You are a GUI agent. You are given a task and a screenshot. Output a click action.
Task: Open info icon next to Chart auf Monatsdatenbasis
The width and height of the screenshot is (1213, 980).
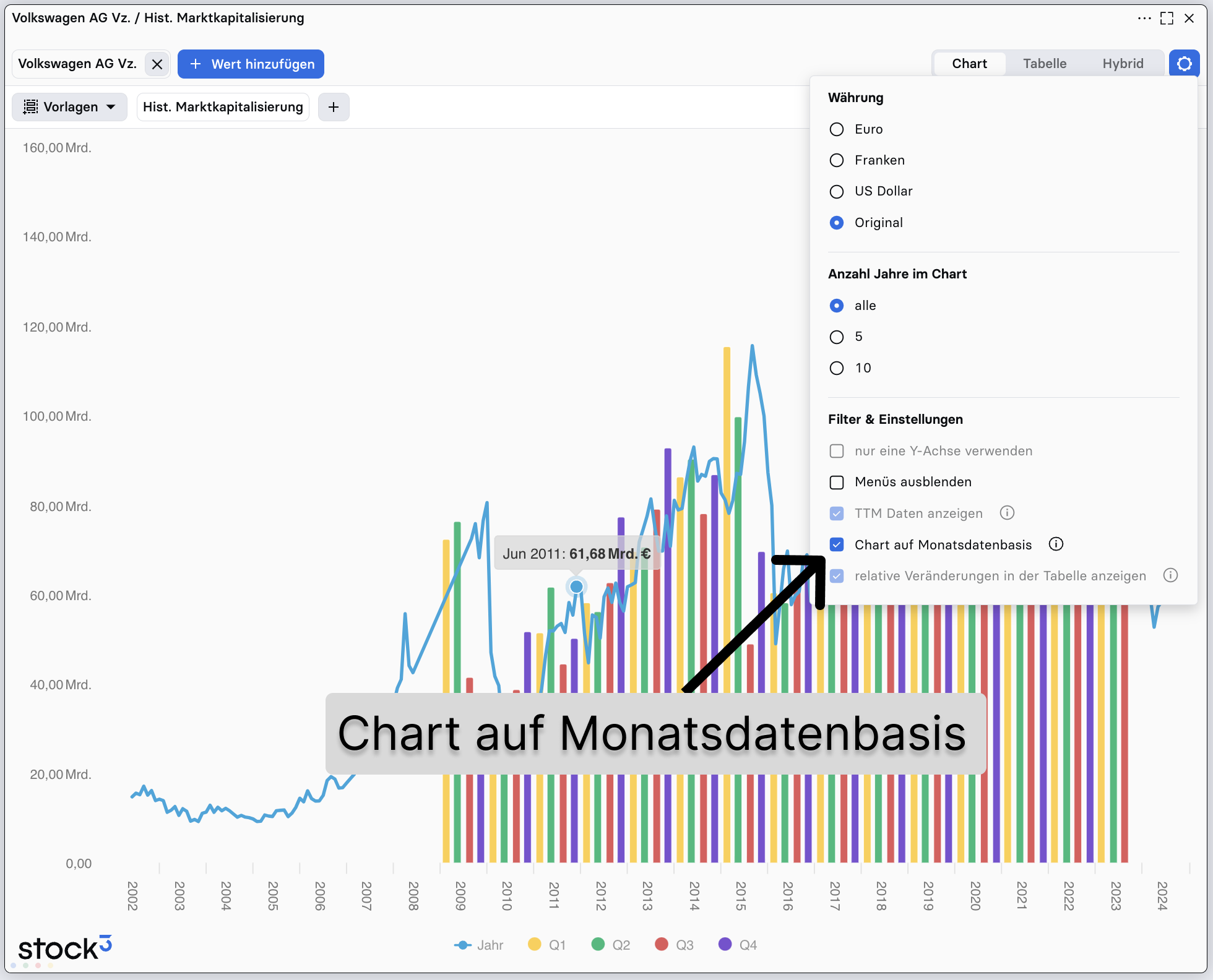(1056, 544)
